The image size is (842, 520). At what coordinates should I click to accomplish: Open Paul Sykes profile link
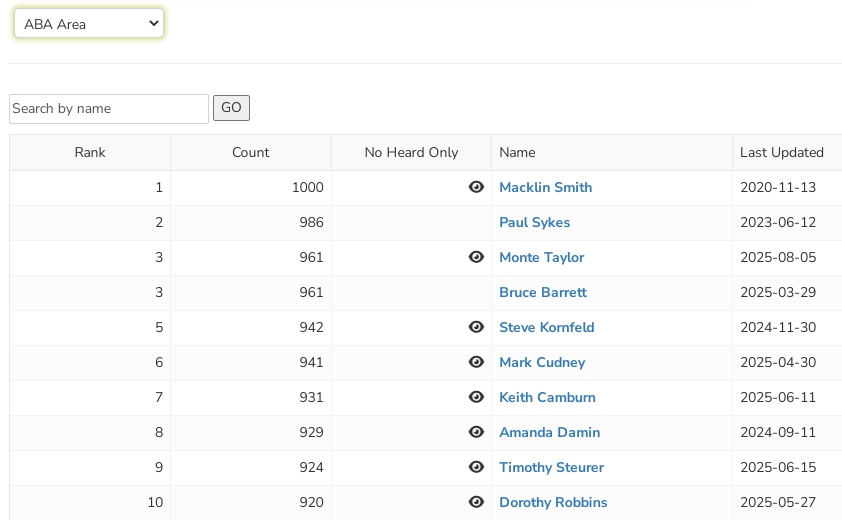point(534,222)
